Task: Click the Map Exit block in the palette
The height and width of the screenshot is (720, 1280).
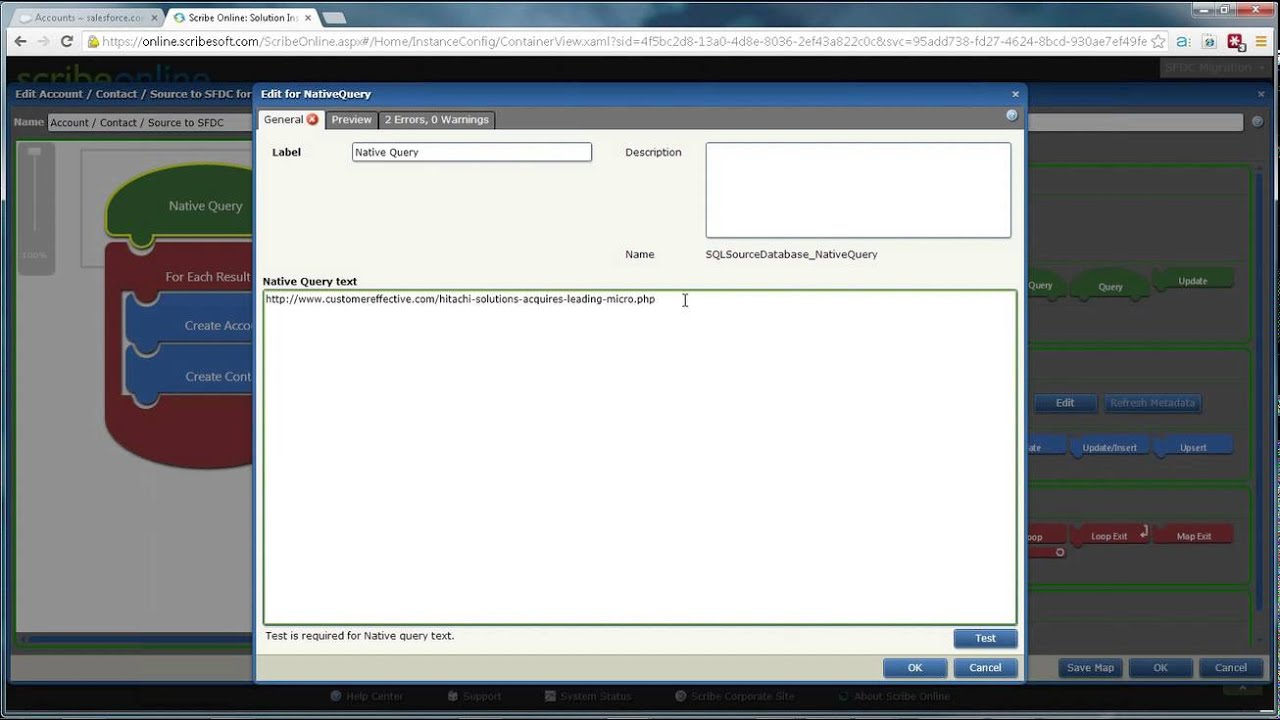Action: 1194,535
